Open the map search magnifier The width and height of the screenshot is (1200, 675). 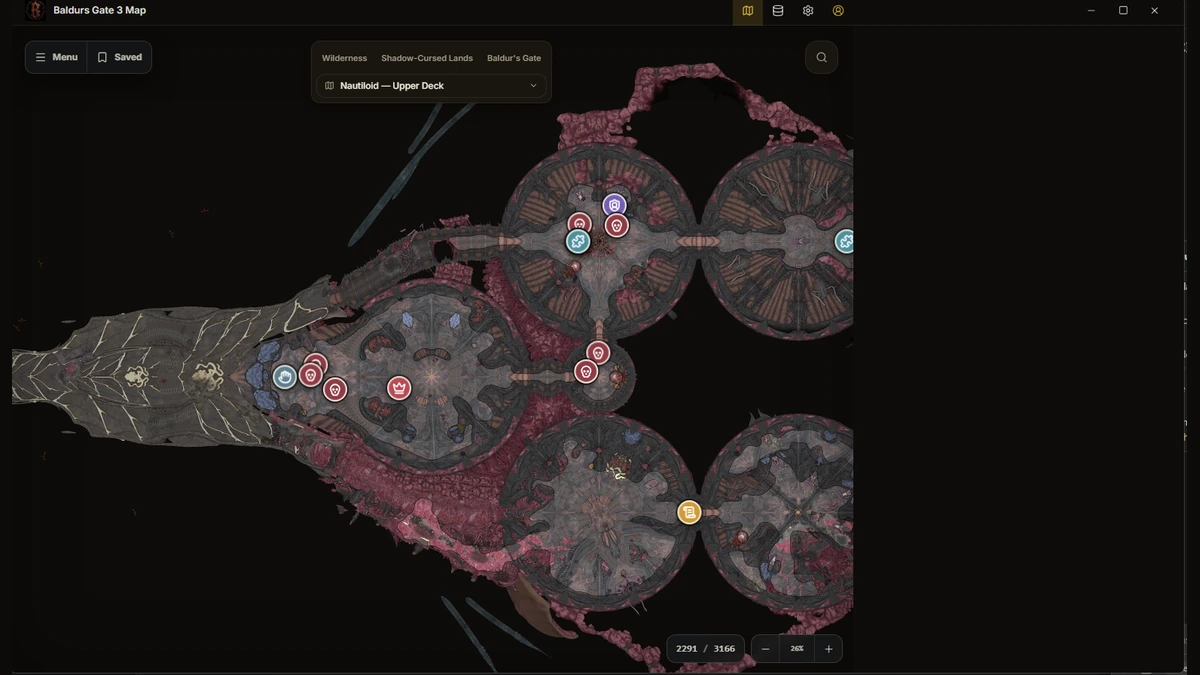(821, 57)
